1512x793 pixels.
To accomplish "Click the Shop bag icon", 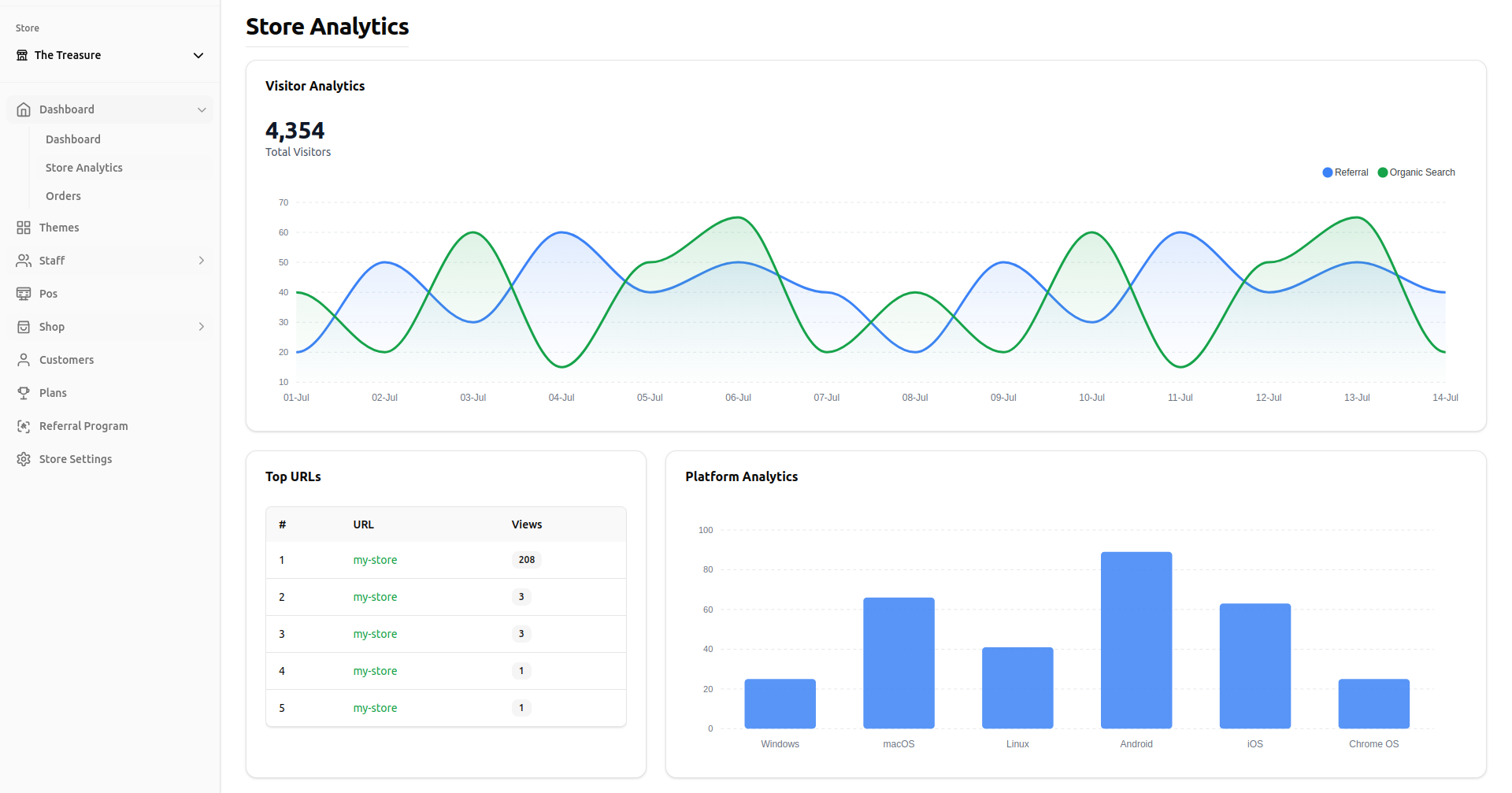I will click(x=24, y=327).
